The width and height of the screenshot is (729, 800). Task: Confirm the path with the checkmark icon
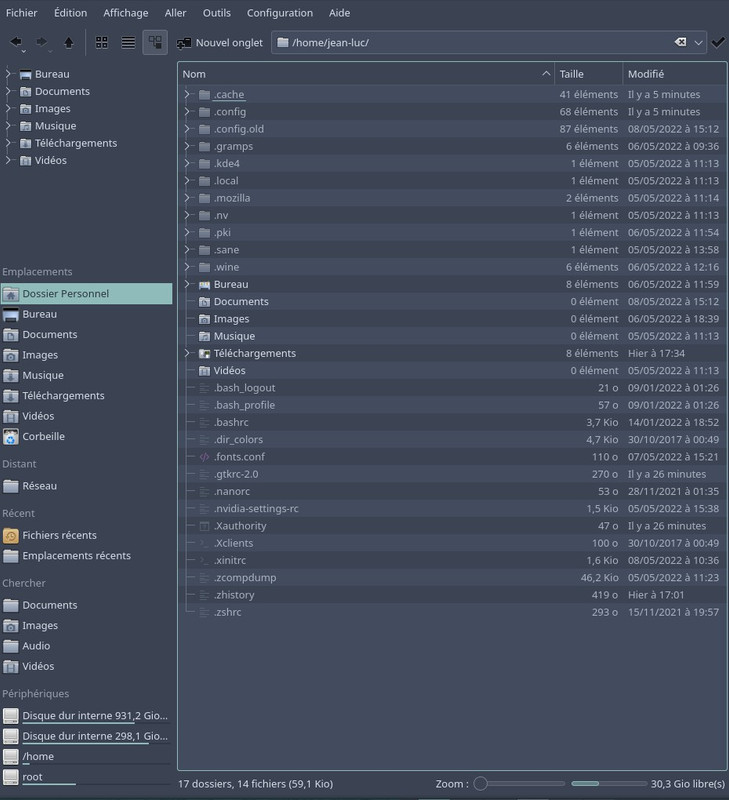click(718, 42)
